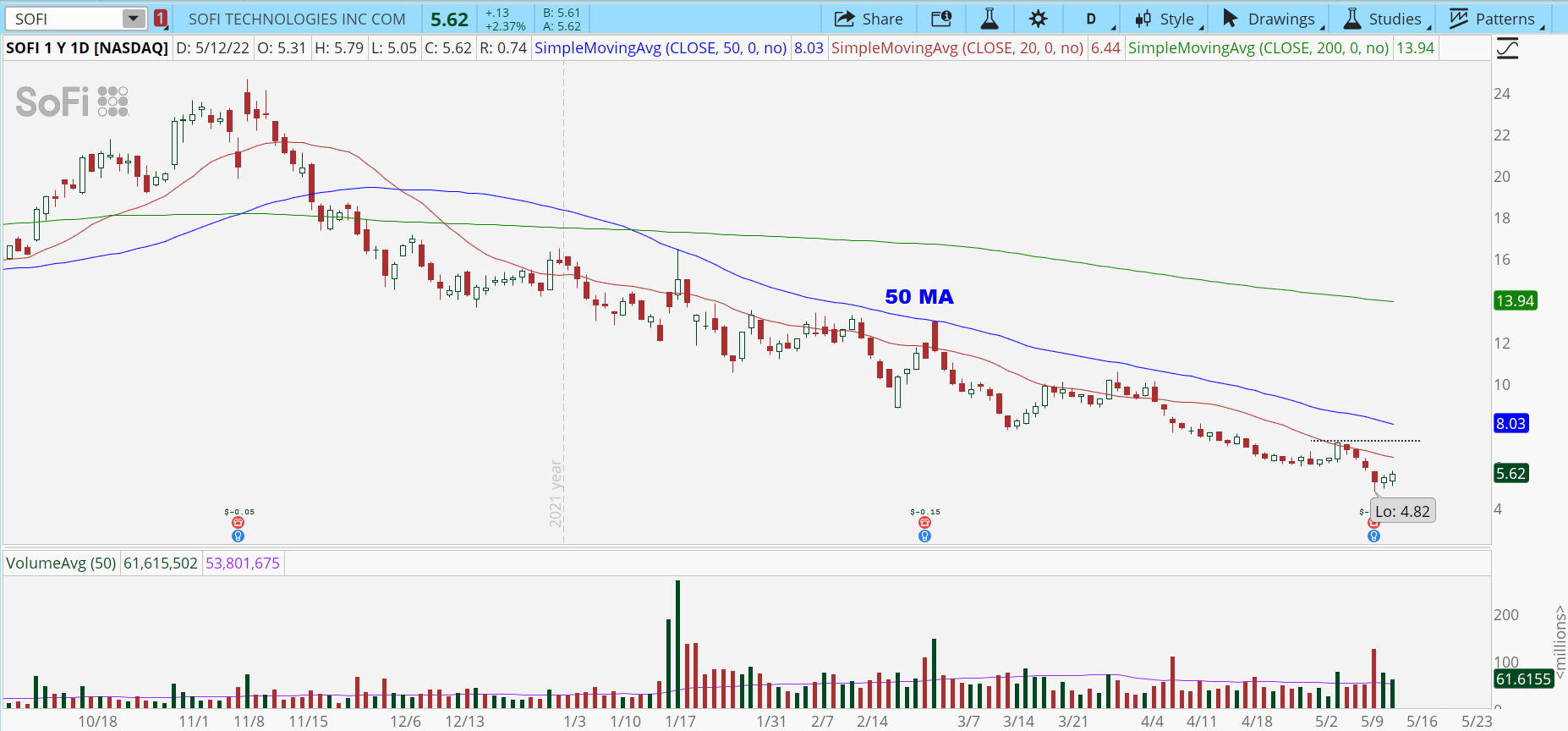Click the range value R: 0.74
The height and width of the screenshot is (731, 1568).
pyautogui.click(x=503, y=48)
